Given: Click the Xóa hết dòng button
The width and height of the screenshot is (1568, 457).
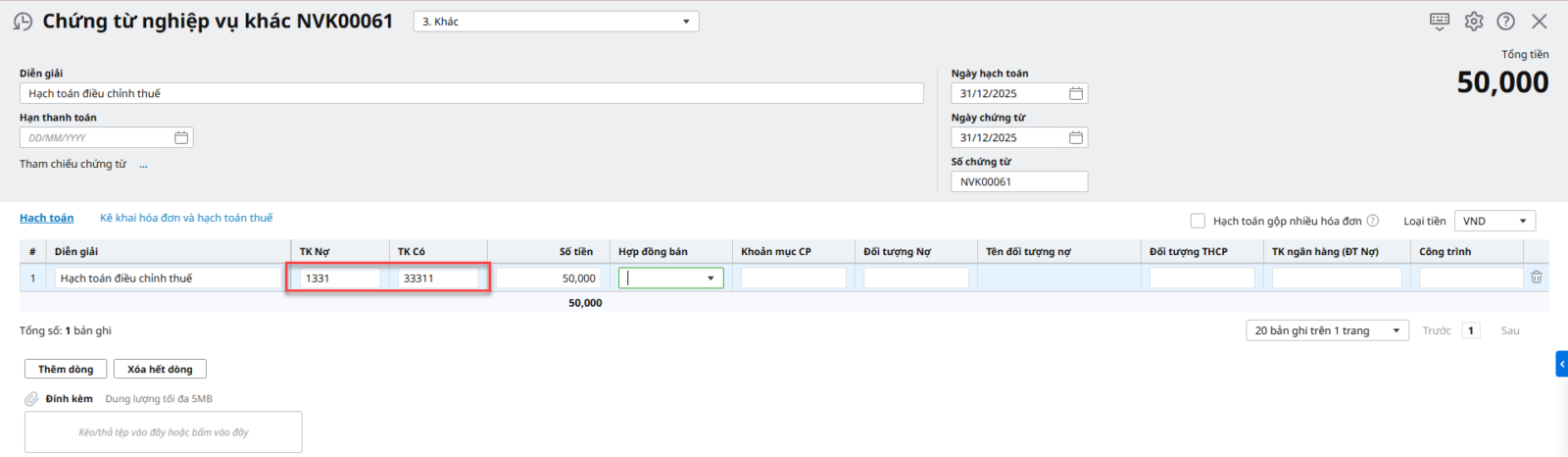Looking at the screenshot, I should (x=160, y=370).
